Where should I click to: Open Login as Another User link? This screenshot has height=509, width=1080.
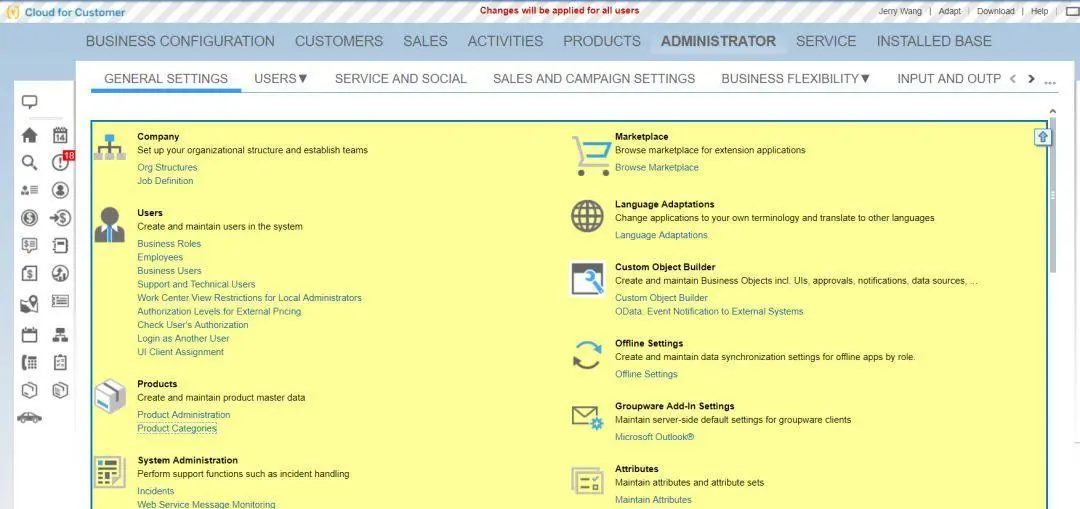(183, 338)
